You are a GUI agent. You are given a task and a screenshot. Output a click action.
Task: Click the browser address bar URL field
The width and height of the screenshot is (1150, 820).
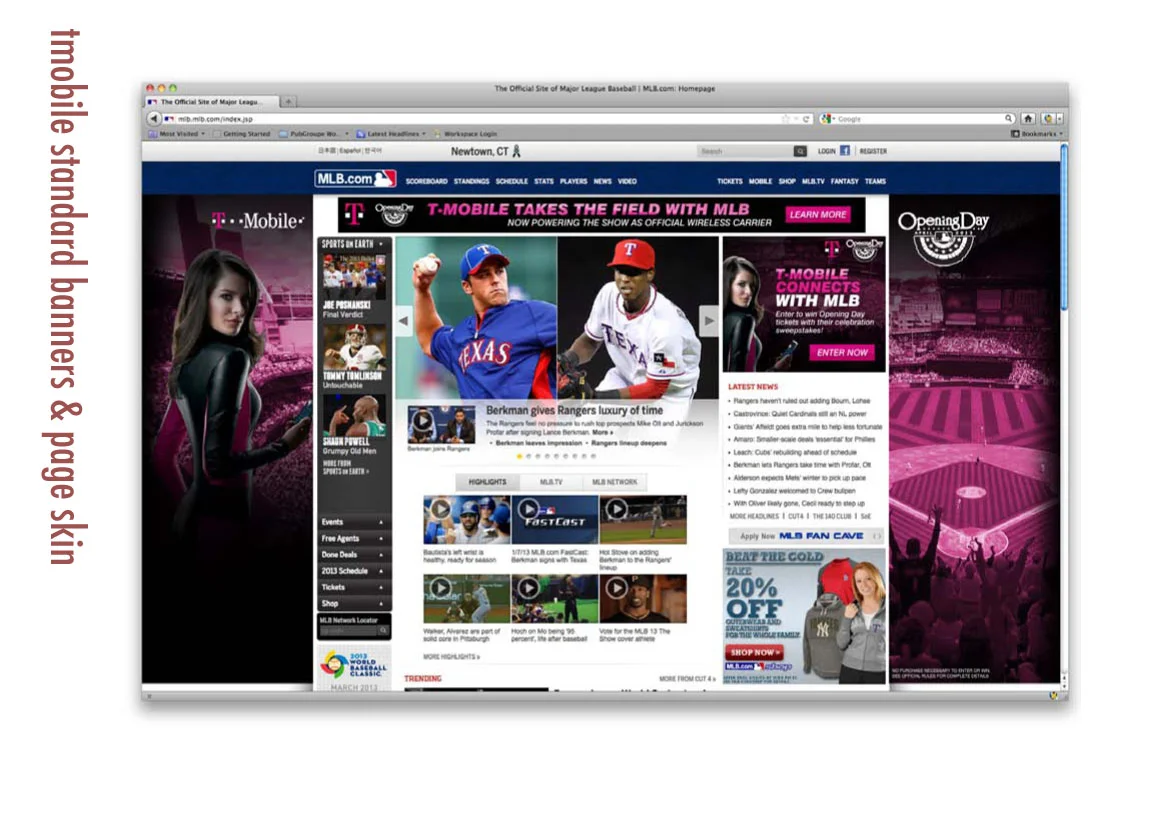click(477, 118)
